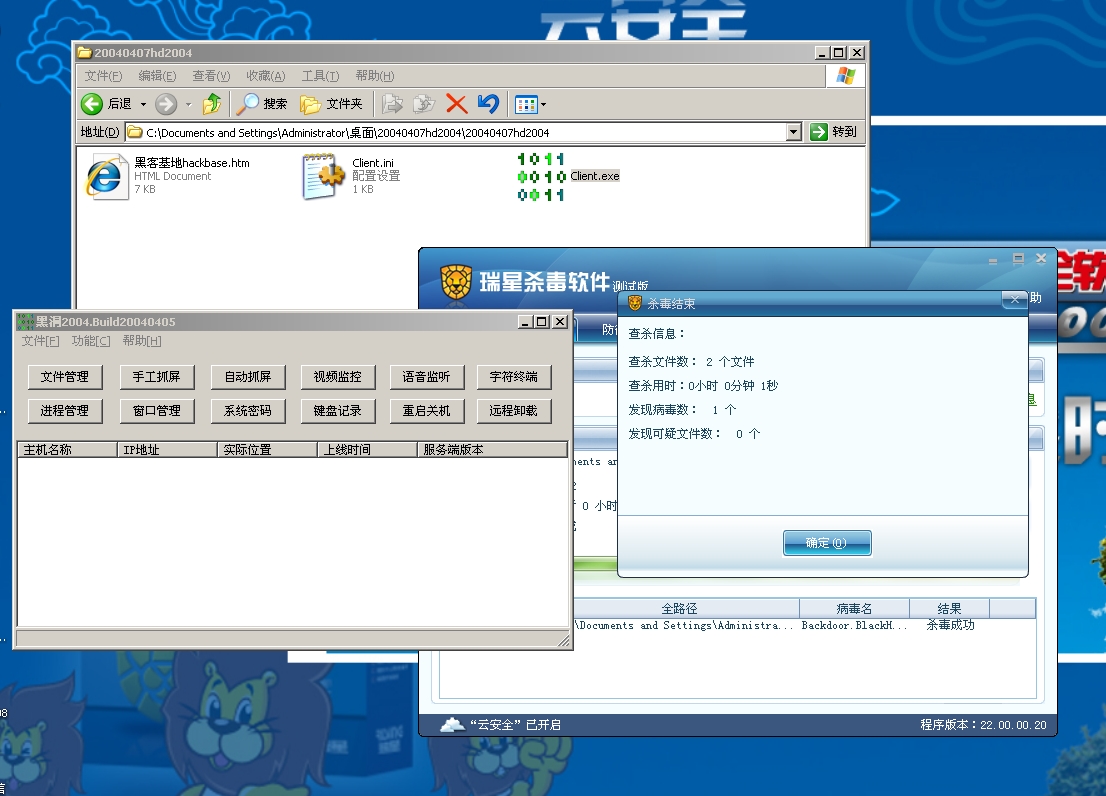Open the Explorer Search (搜索) tool
Screen dimensions: 1106x796
pyautogui.click(x=262, y=104)
